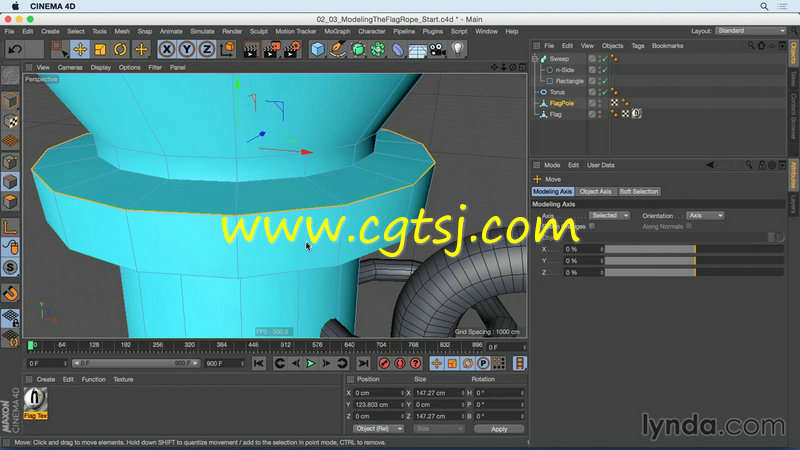The width and height of the screenshot is (800, 450).
Task: Enable the Snap magnet icon
Action: pyautogui.click(x=10, y=293)
